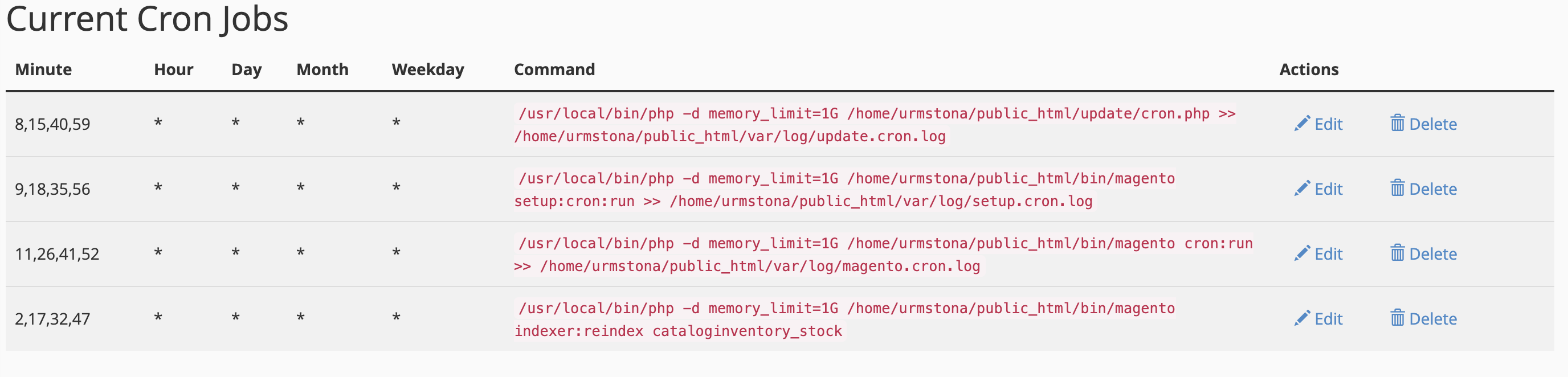This screenshot has width=1568, height=377.
Task: Click the pencil icon for the update/cron.php job
Action: [1302, 124]
